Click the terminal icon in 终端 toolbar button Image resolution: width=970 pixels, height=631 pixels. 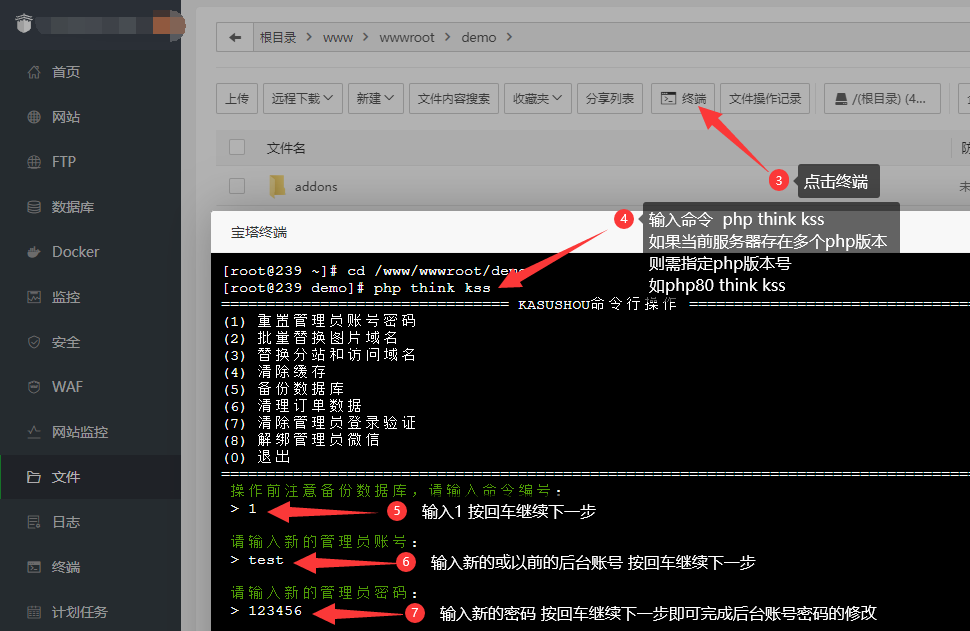click(668, 98)
